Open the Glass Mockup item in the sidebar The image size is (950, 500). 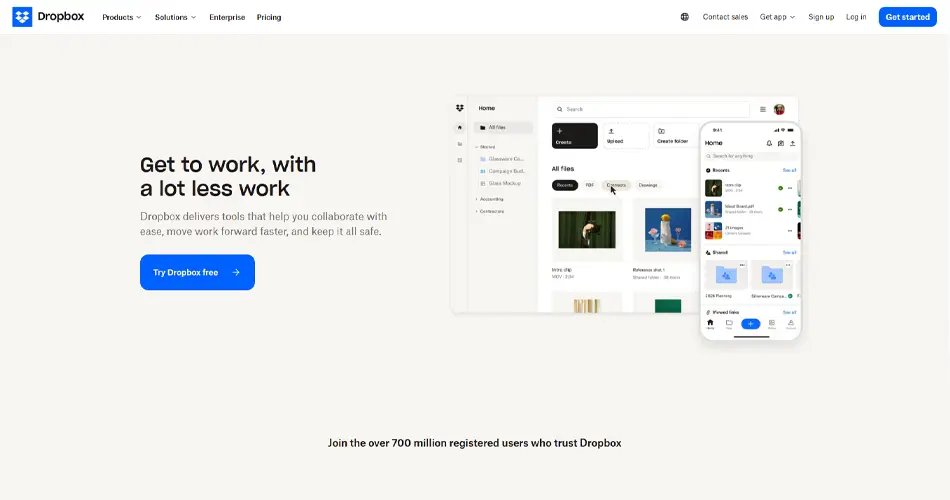coord(500,183)
